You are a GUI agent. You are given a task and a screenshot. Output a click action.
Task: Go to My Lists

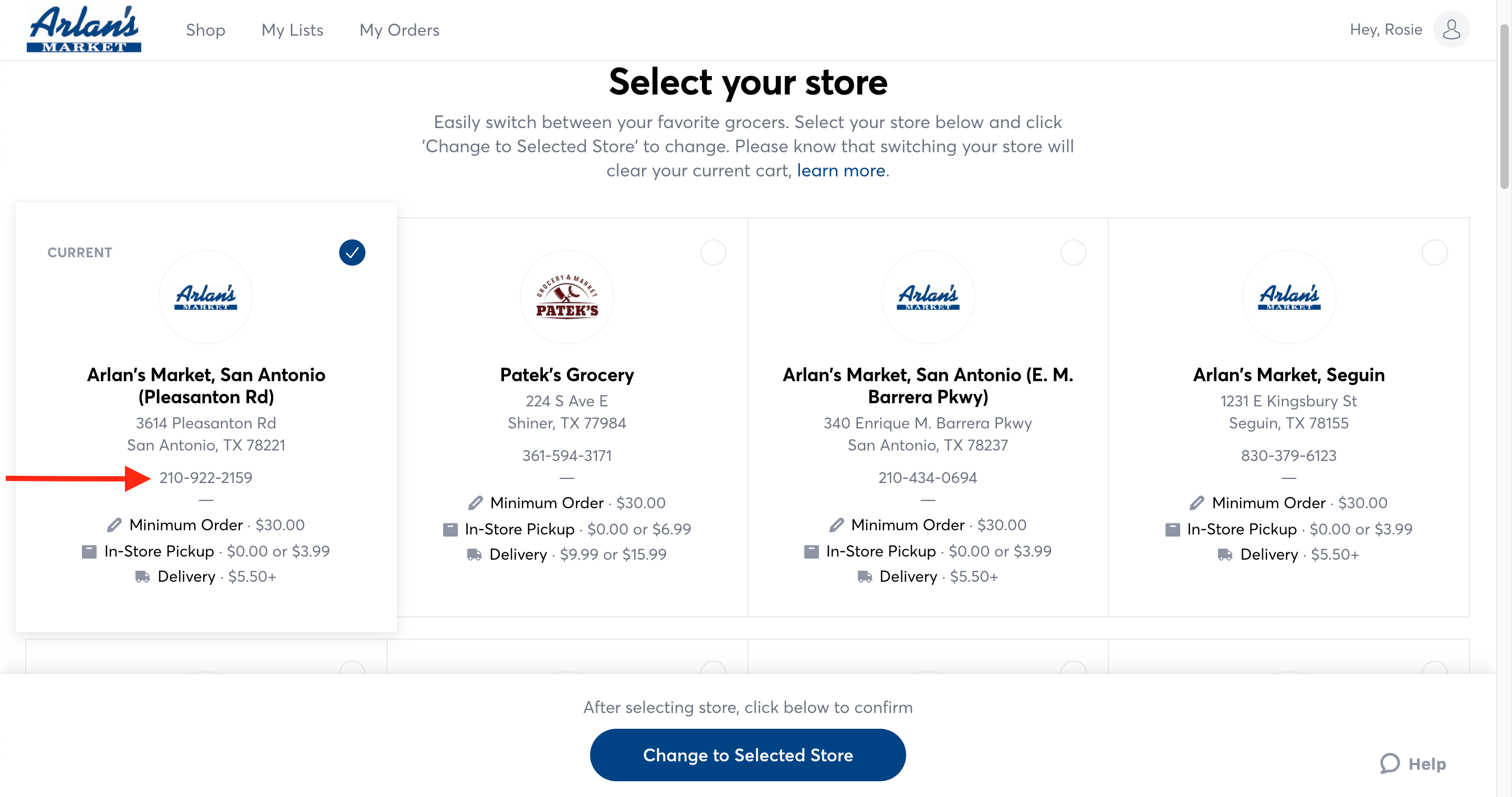[292, 30]
